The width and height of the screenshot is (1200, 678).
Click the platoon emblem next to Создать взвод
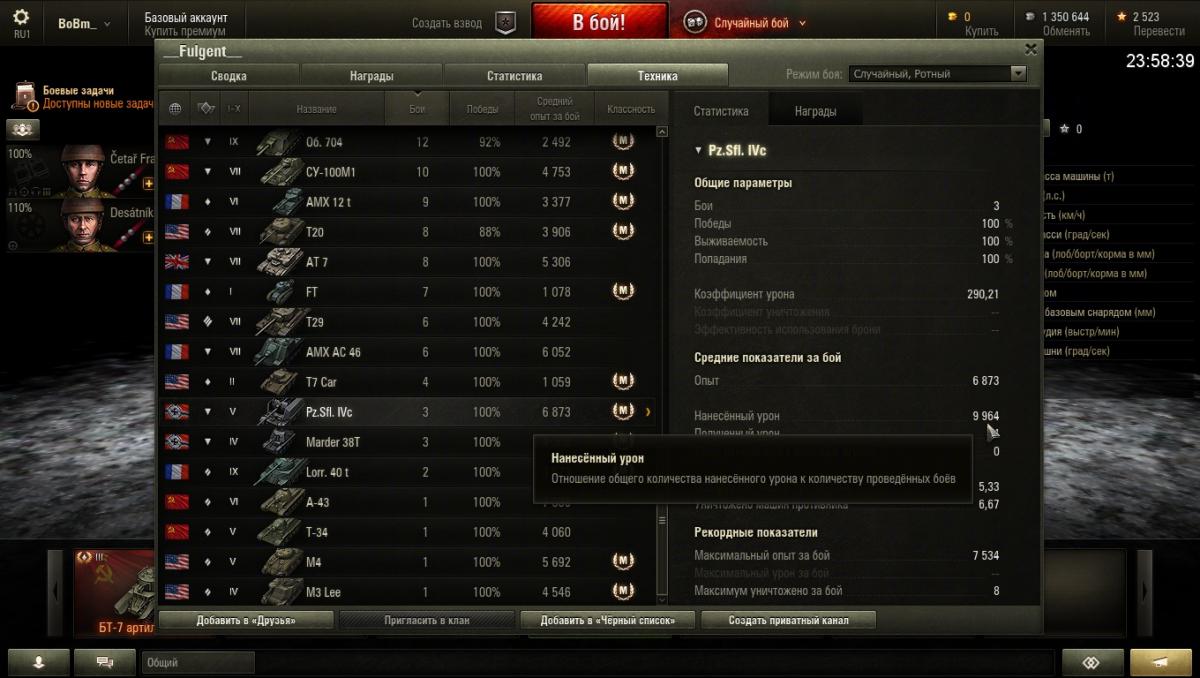pyautogui.click(x=506, y=22)
